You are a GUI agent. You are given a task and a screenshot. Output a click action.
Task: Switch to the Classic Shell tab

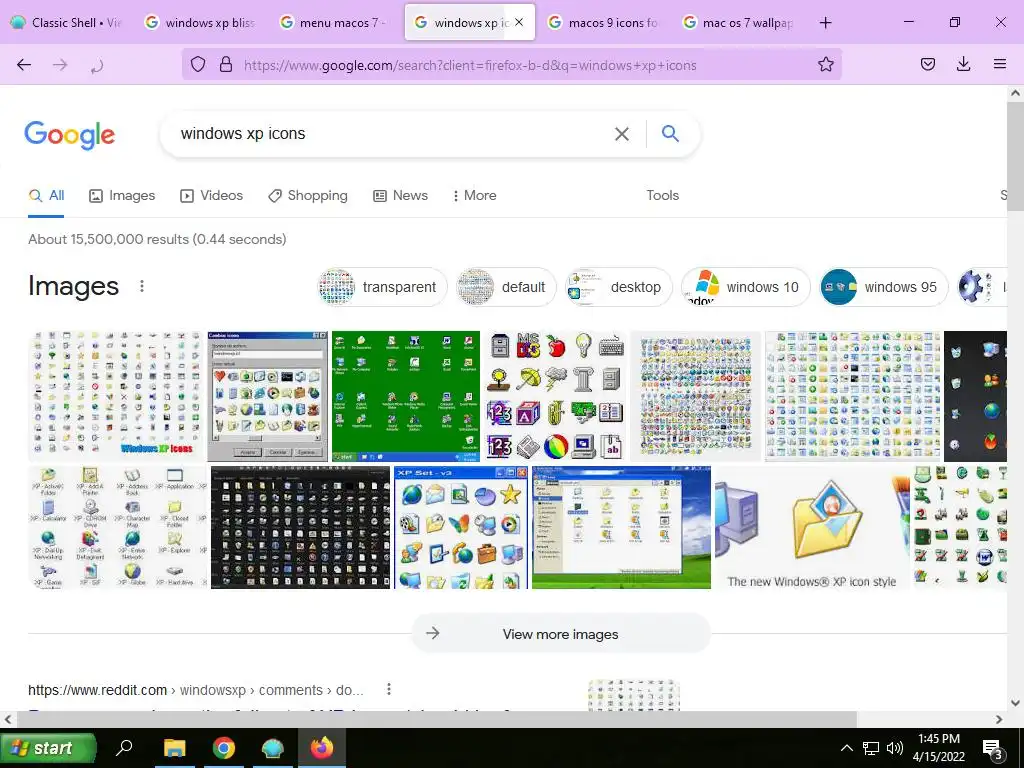point(67,23)
